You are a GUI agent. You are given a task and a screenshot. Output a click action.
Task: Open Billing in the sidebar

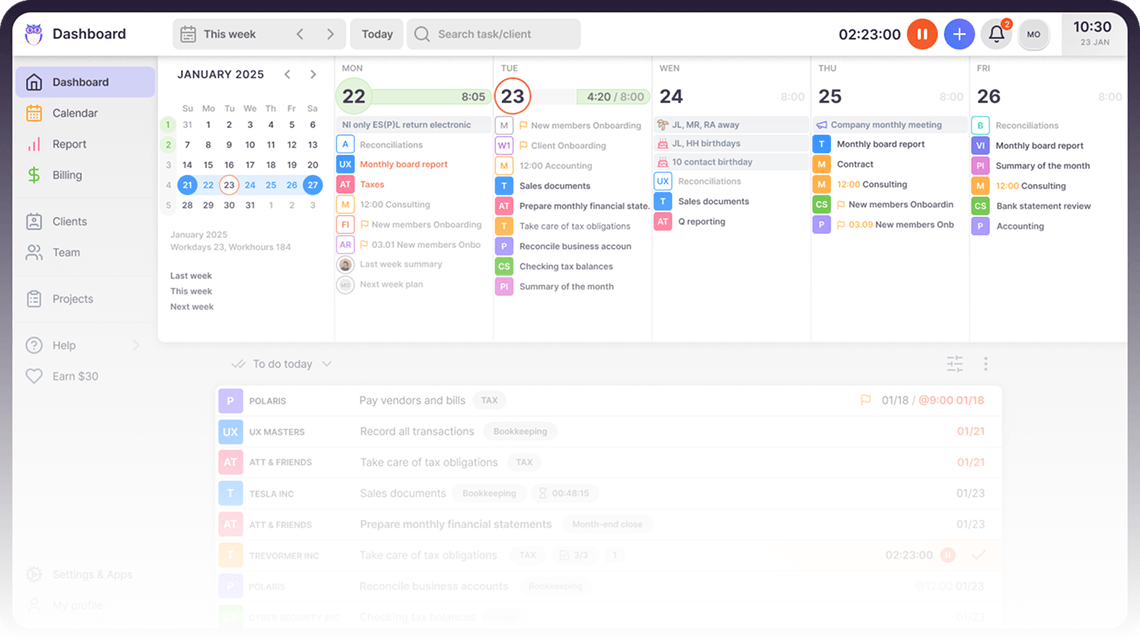point(67,175)
